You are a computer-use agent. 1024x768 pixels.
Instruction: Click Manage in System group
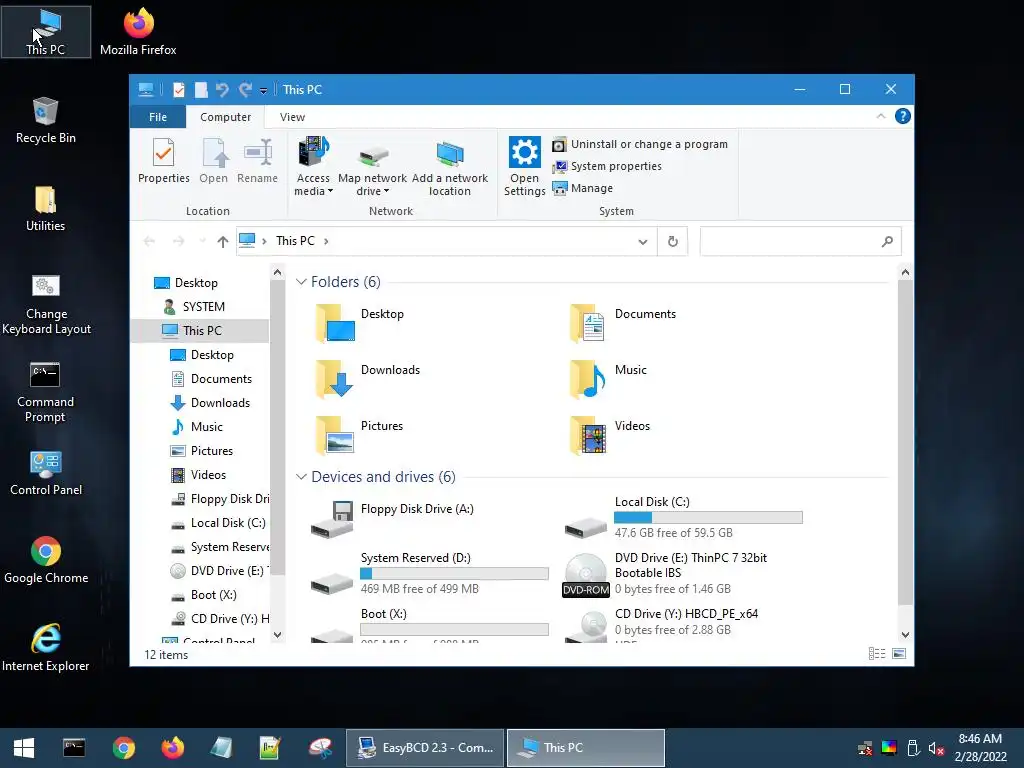[583, 188]
